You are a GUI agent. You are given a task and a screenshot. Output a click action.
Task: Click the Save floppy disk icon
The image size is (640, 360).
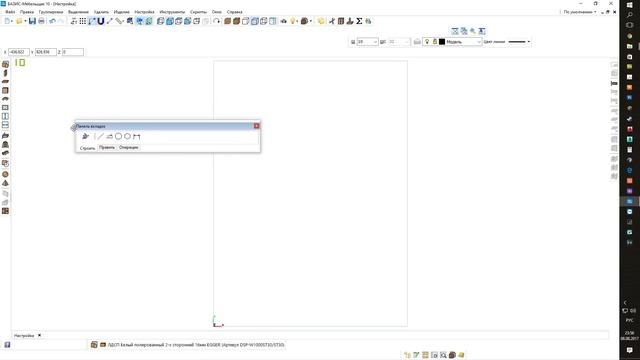32,21
